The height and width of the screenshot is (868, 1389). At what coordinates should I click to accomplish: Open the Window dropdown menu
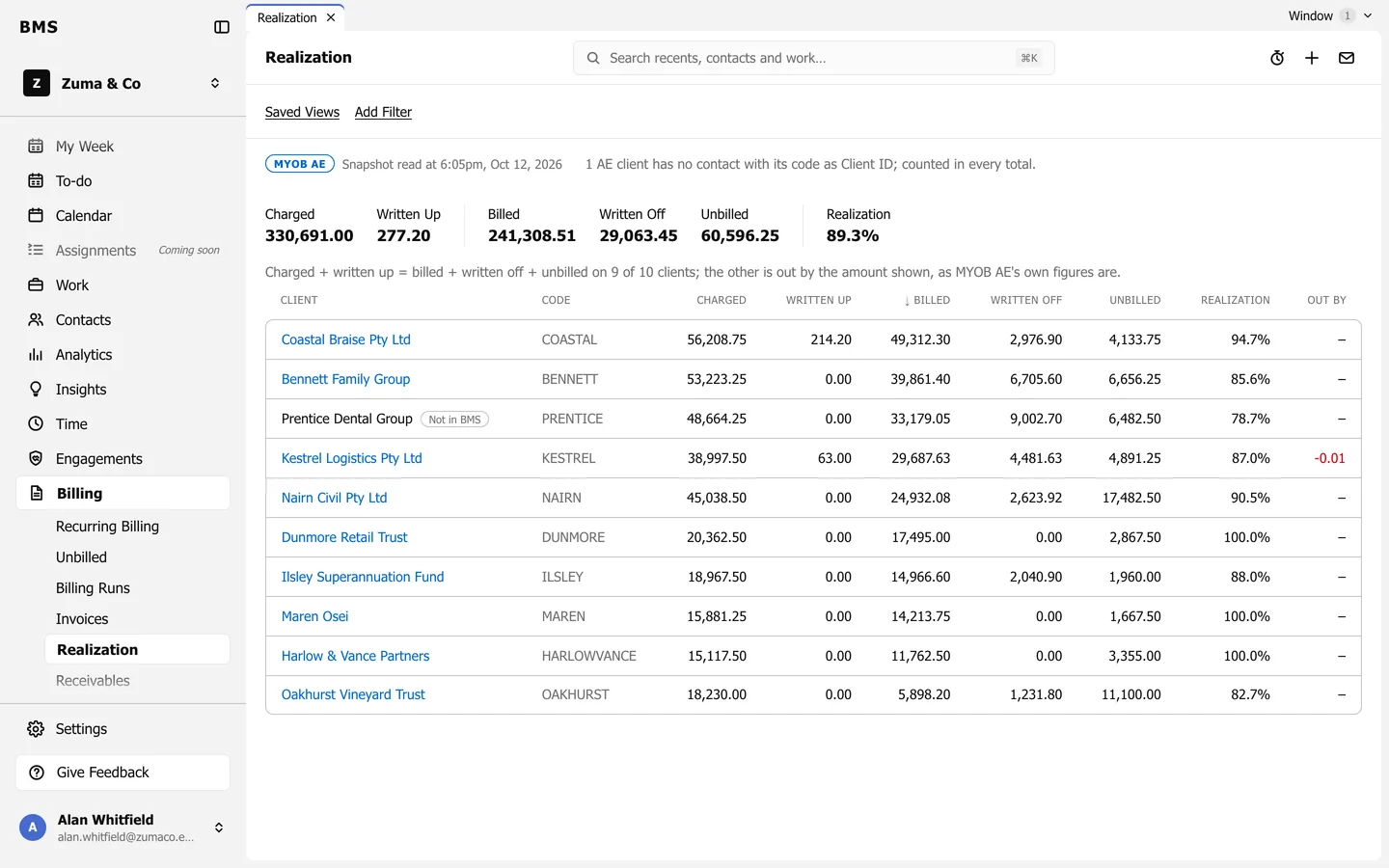(1330, 15)
